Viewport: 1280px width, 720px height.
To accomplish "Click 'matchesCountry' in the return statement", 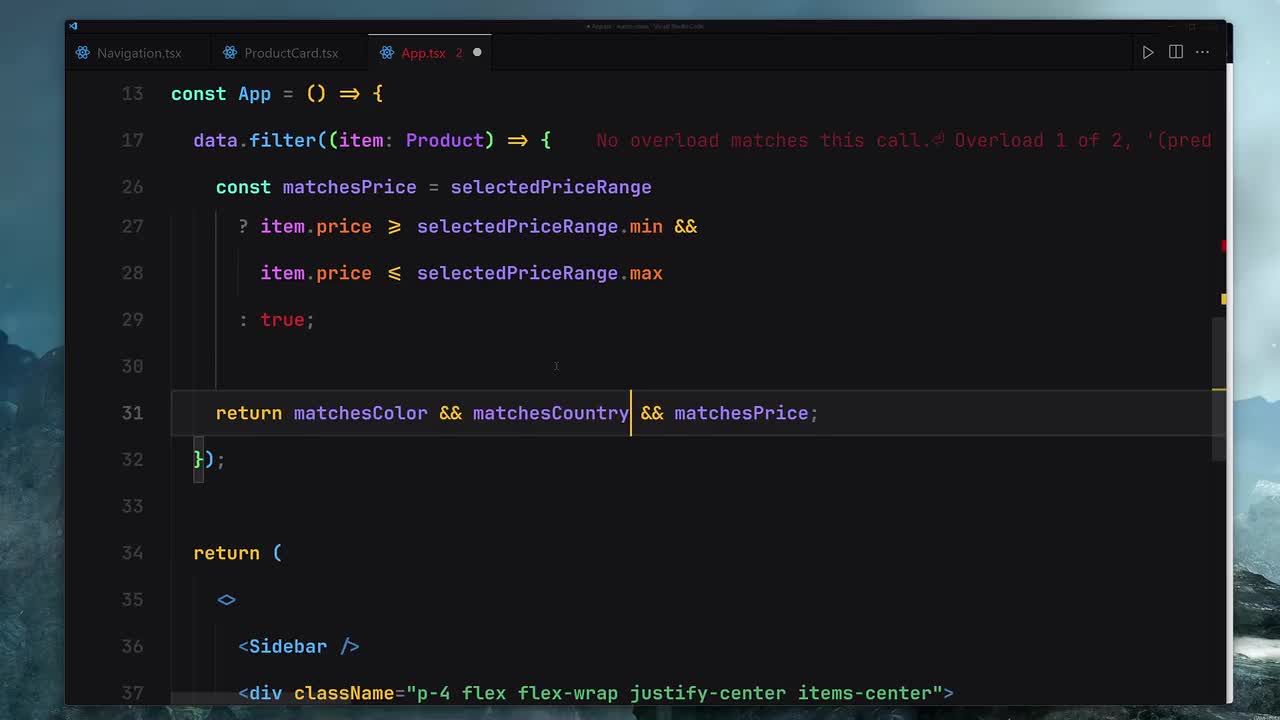I will [x=551, y=413].
